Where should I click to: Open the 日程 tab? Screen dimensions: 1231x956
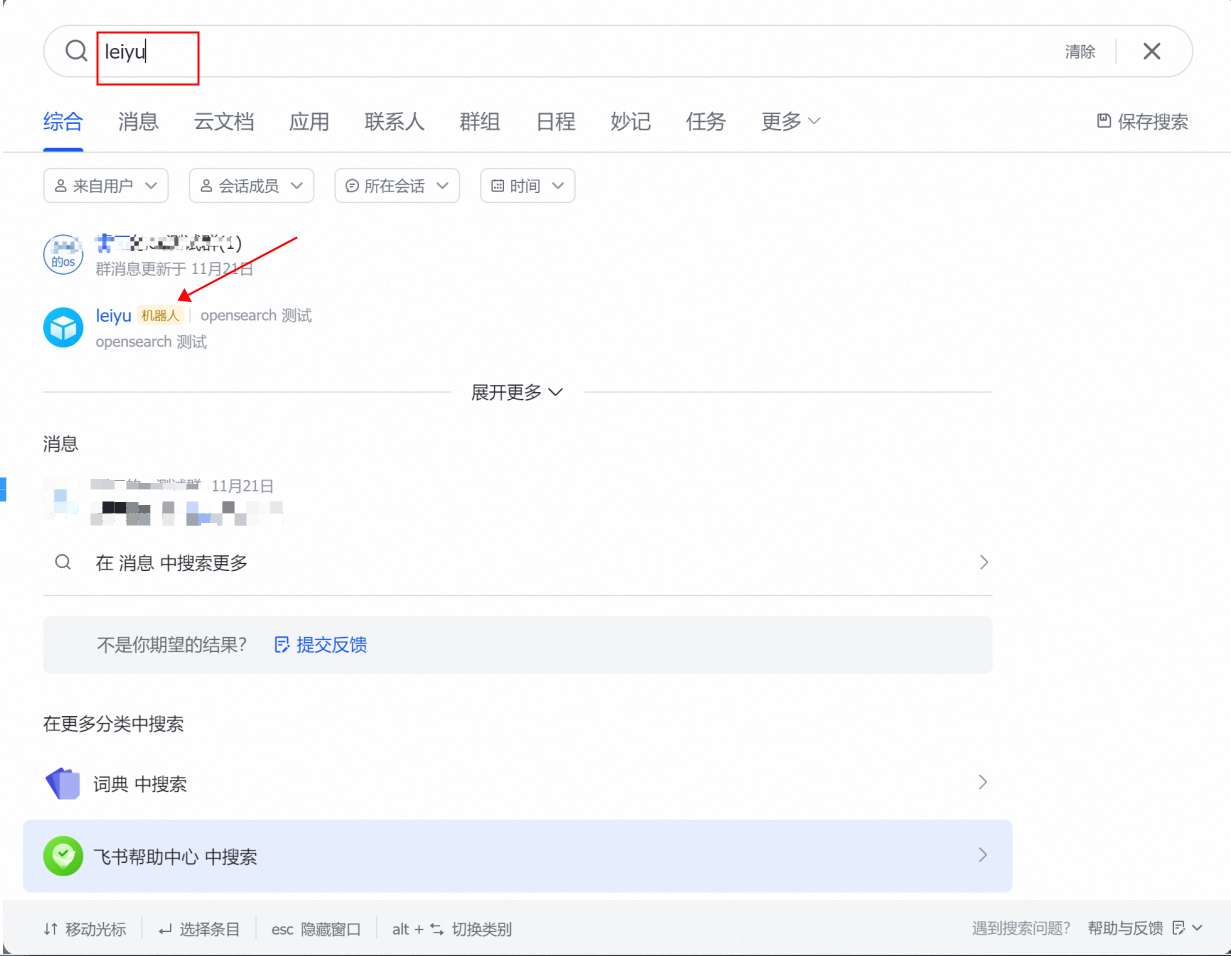556,122
